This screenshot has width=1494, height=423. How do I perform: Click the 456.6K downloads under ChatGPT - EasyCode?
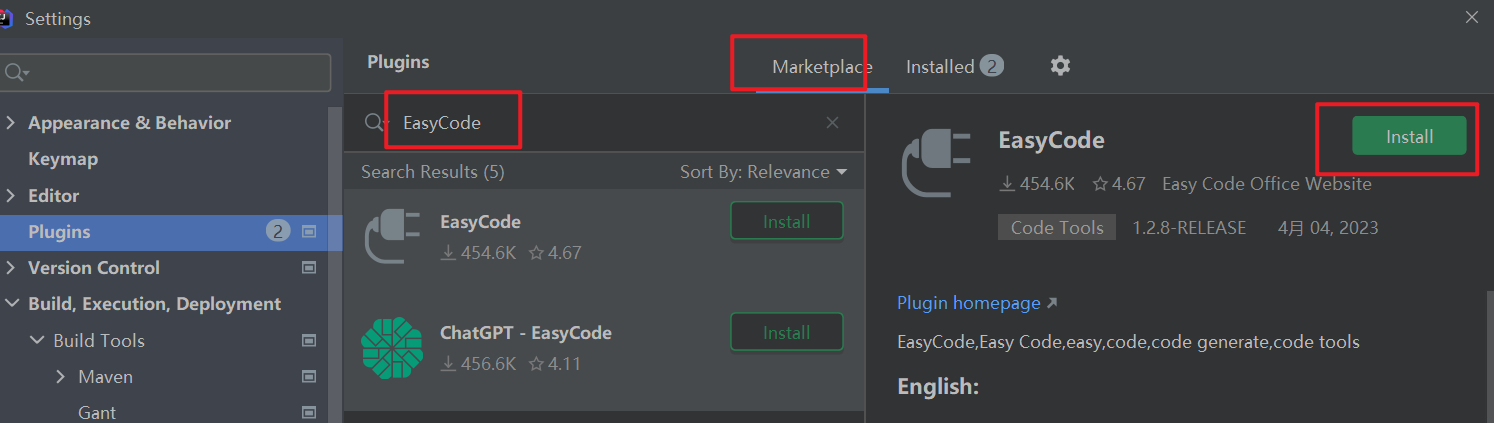coord(478,364)
